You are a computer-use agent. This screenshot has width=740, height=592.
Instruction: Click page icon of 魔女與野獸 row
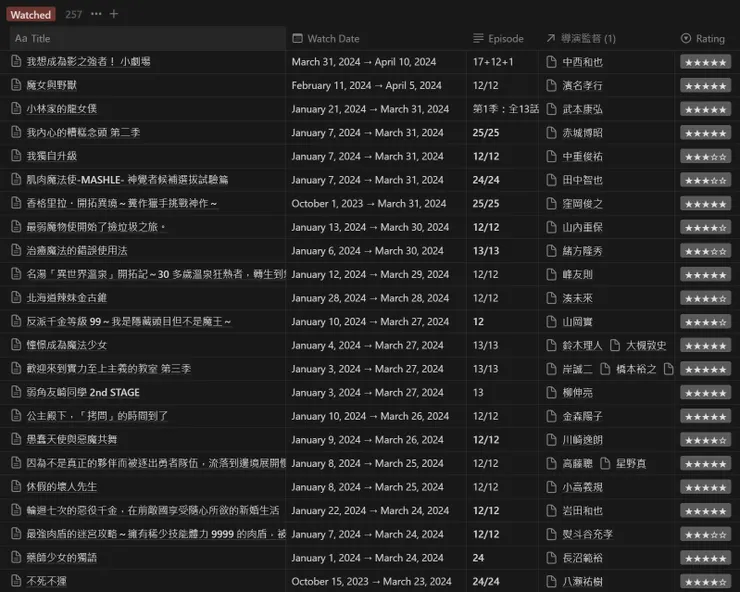pyautogui.click(x=17, y=85)
